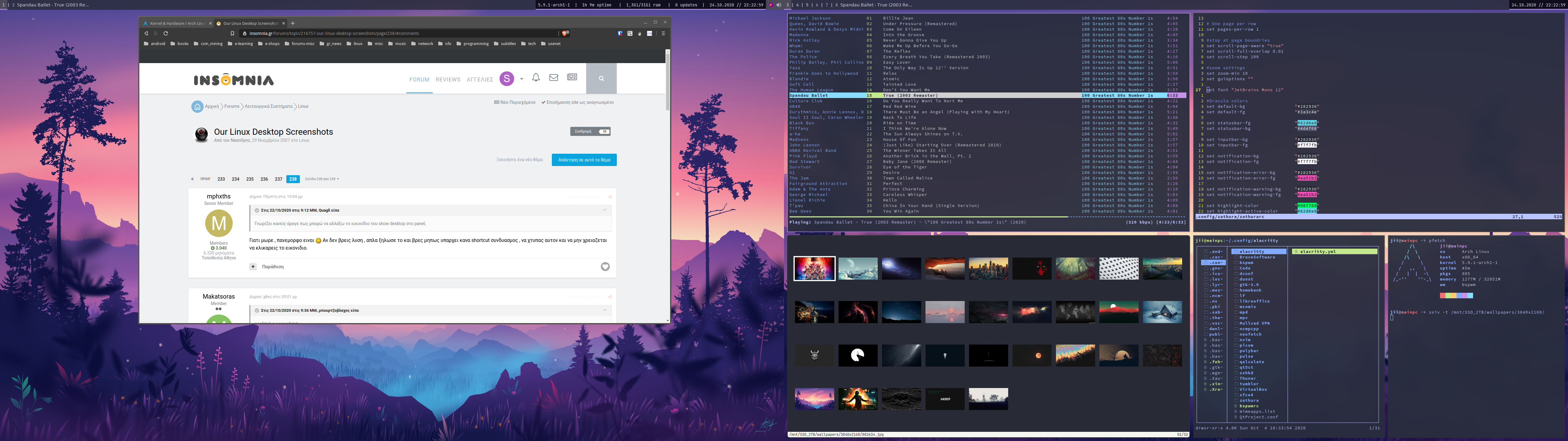Go to forum page 236
The image size is (1568, 441).
tap(264, 179)
